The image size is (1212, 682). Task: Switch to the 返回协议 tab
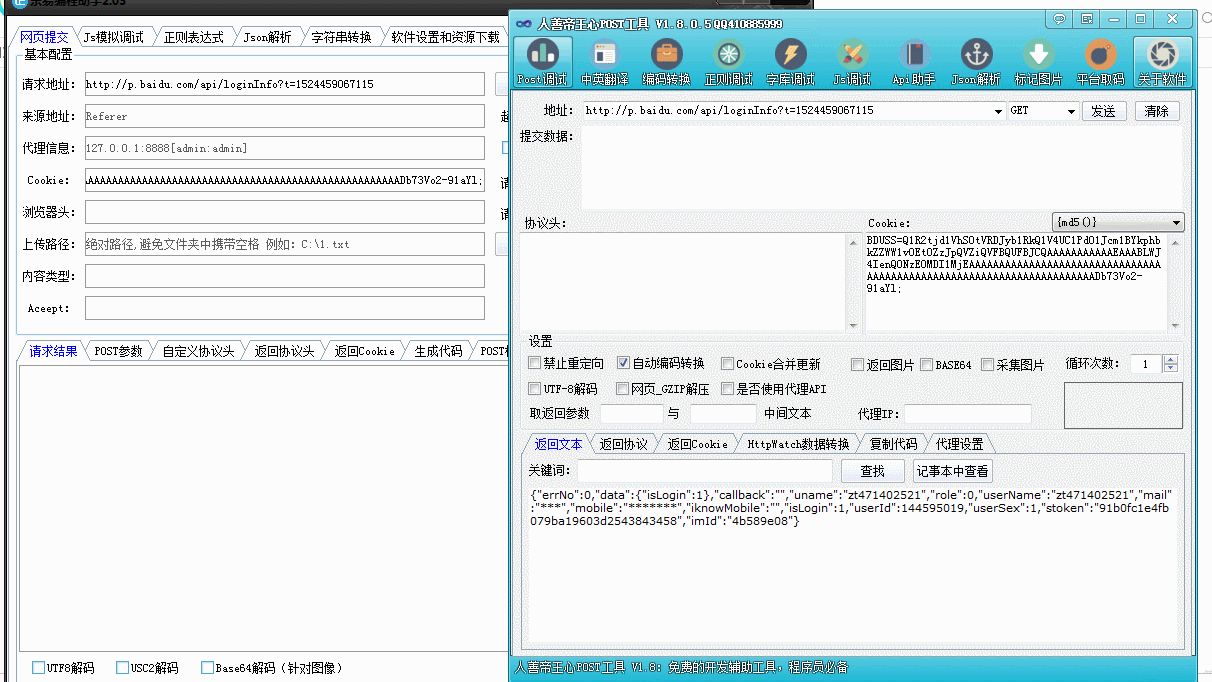coord(624,444)
